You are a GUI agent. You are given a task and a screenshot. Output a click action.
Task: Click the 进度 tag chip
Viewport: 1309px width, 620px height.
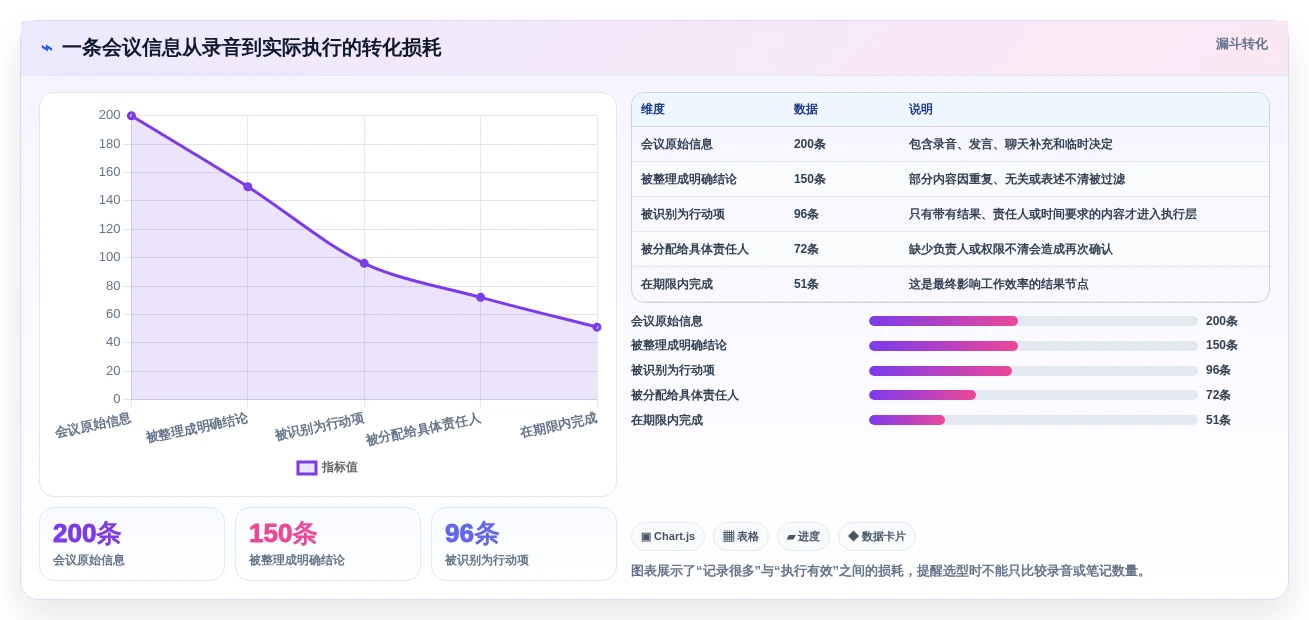coord(803,537)
